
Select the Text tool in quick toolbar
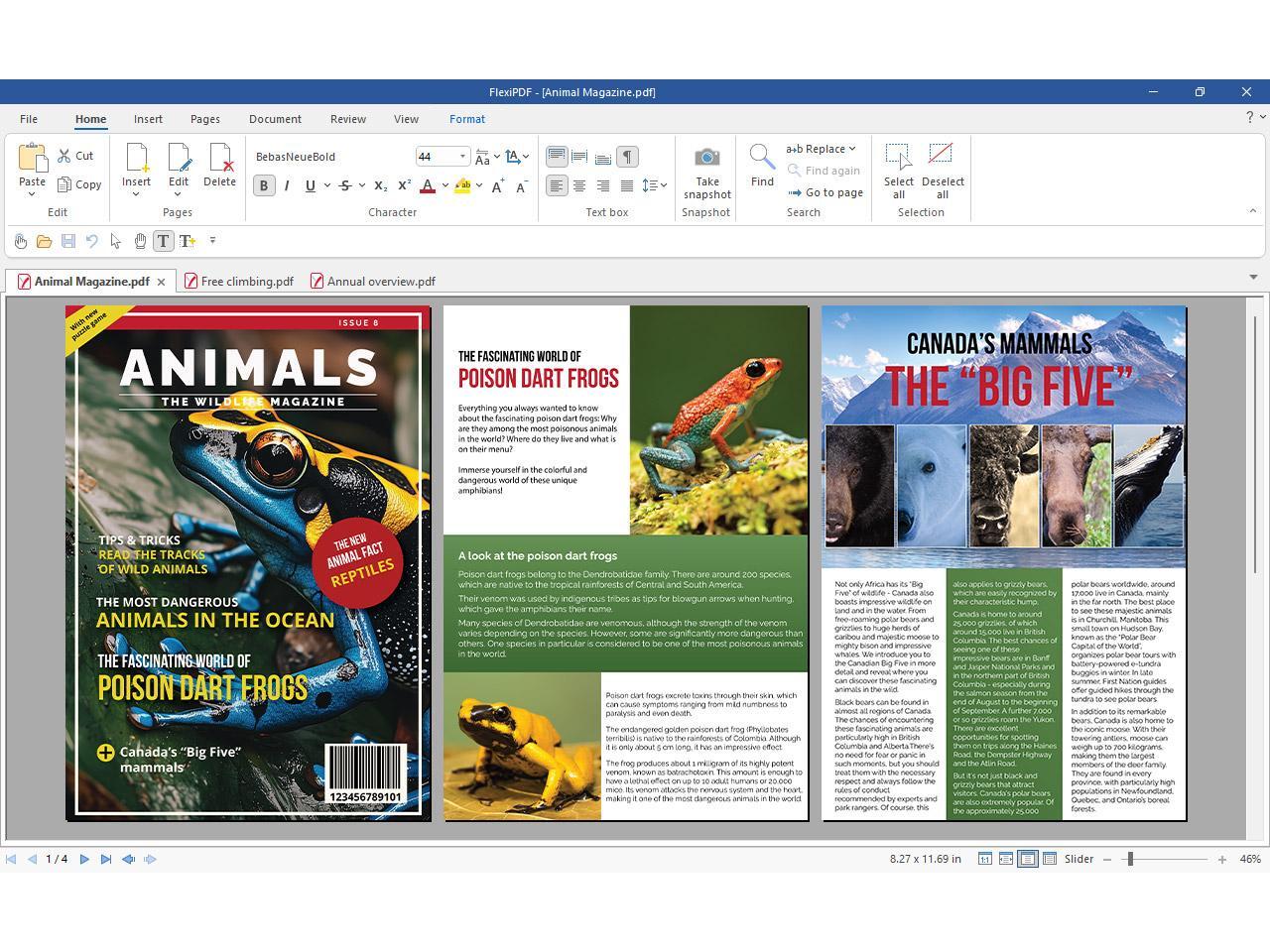pos(164,241)
